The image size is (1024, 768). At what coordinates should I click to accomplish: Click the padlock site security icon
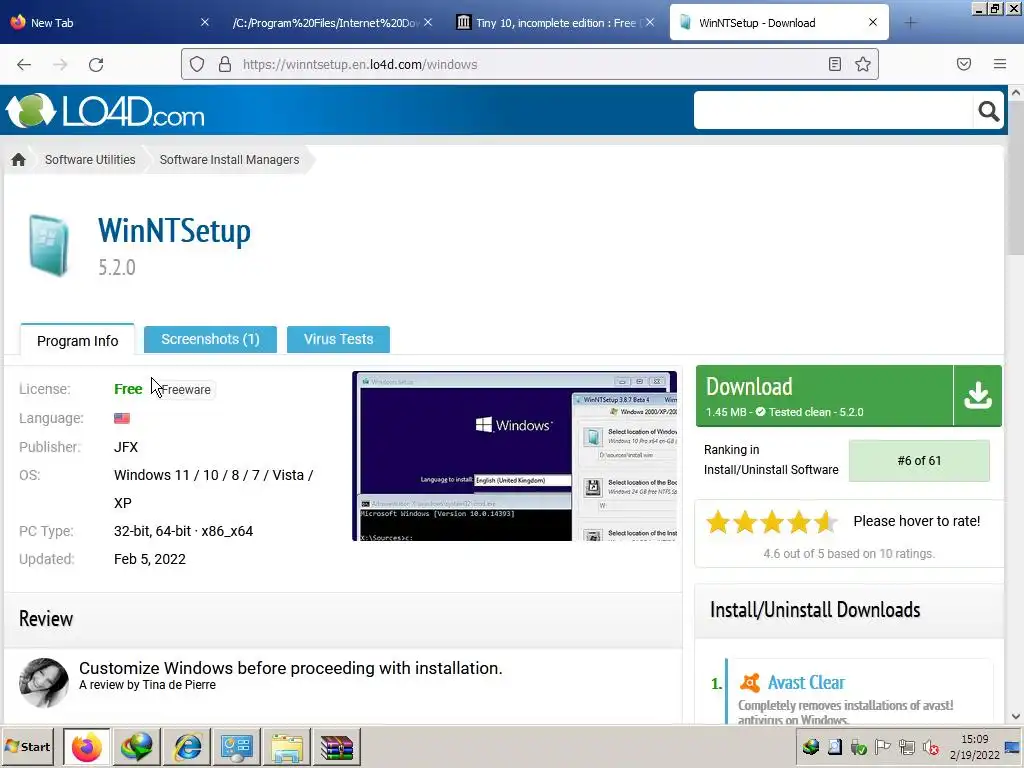pos(225,64)
